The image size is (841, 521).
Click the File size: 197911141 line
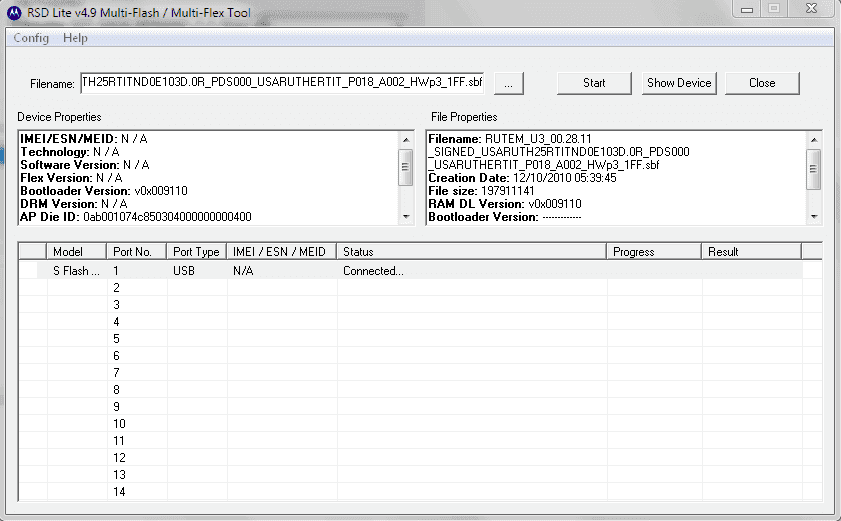tap(481, 191)
